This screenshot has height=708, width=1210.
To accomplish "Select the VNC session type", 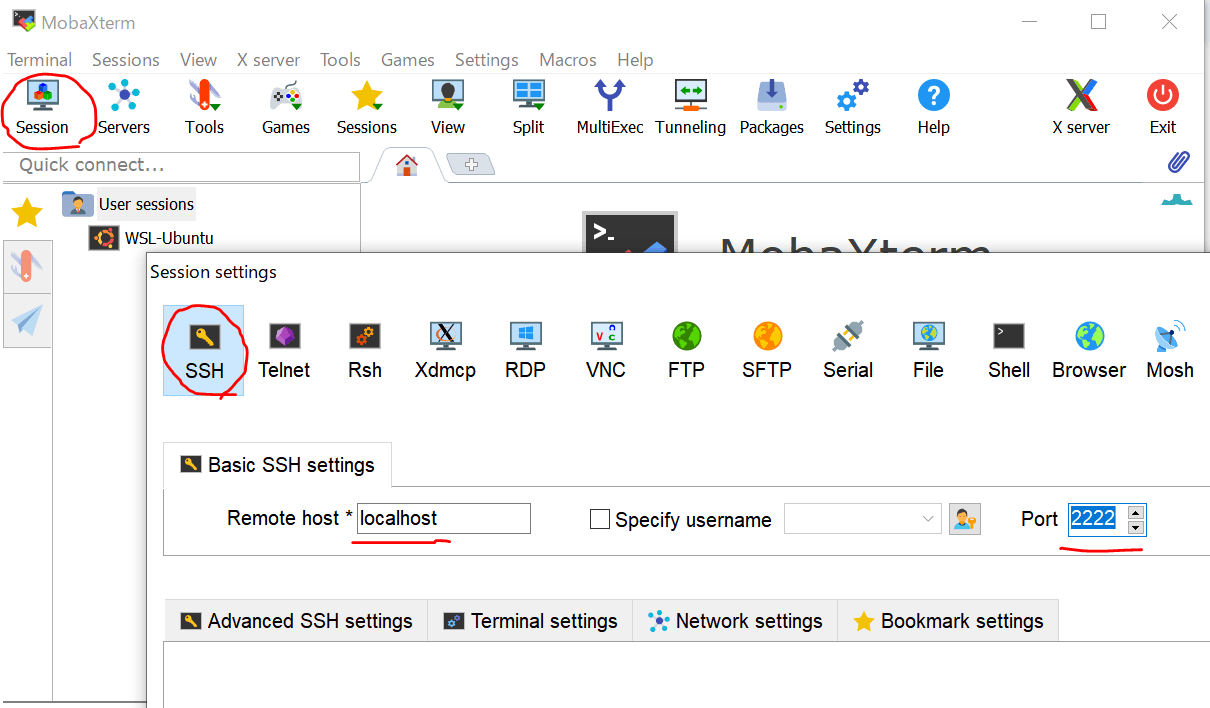I will pos(606,351).
